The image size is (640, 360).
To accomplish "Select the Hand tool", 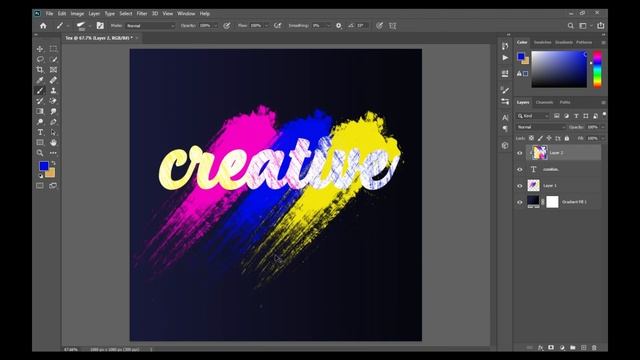I will [x=53, y=142].
